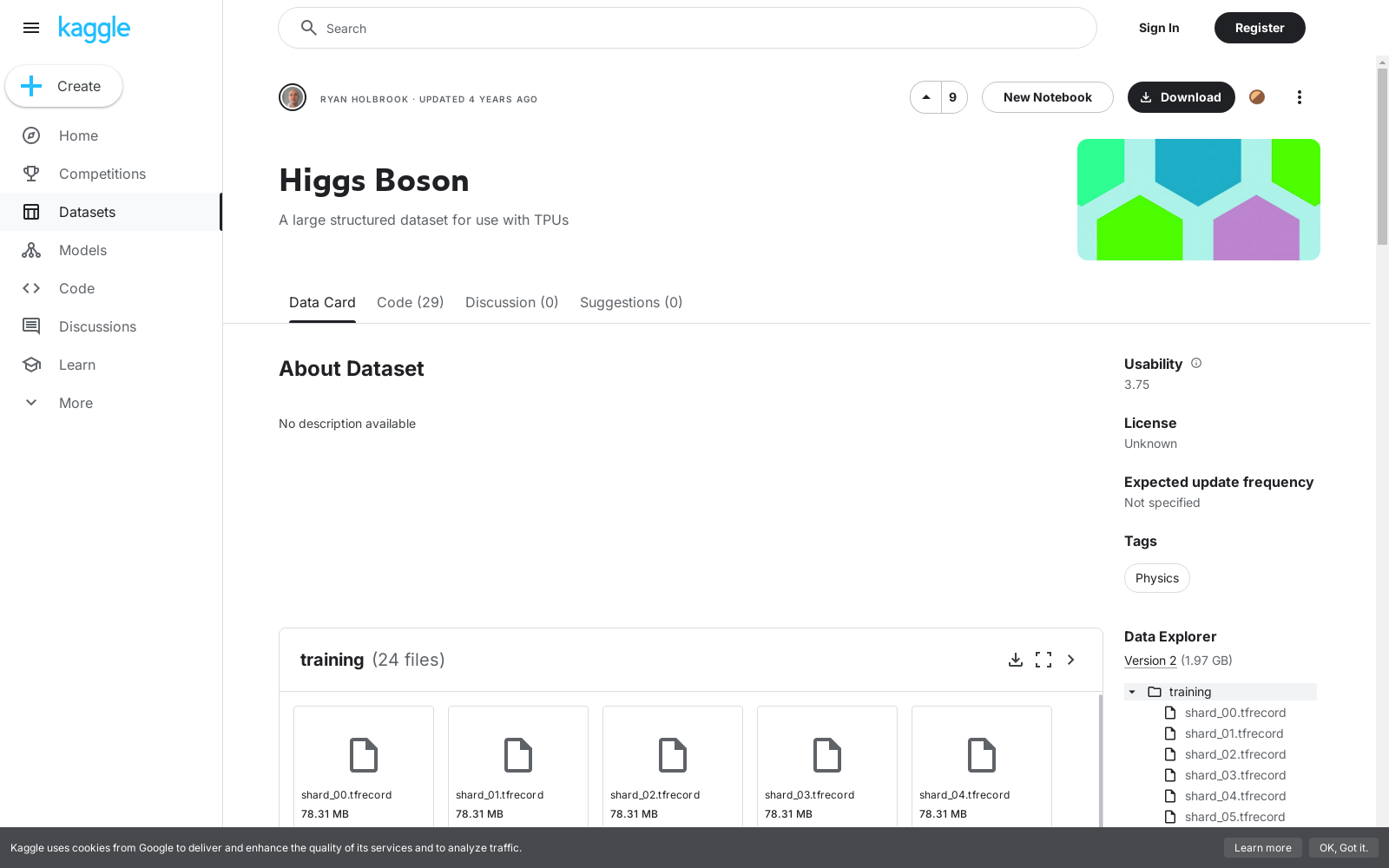Switch to the Data Card tab
1389x868 pixels.
pos(322,302)
